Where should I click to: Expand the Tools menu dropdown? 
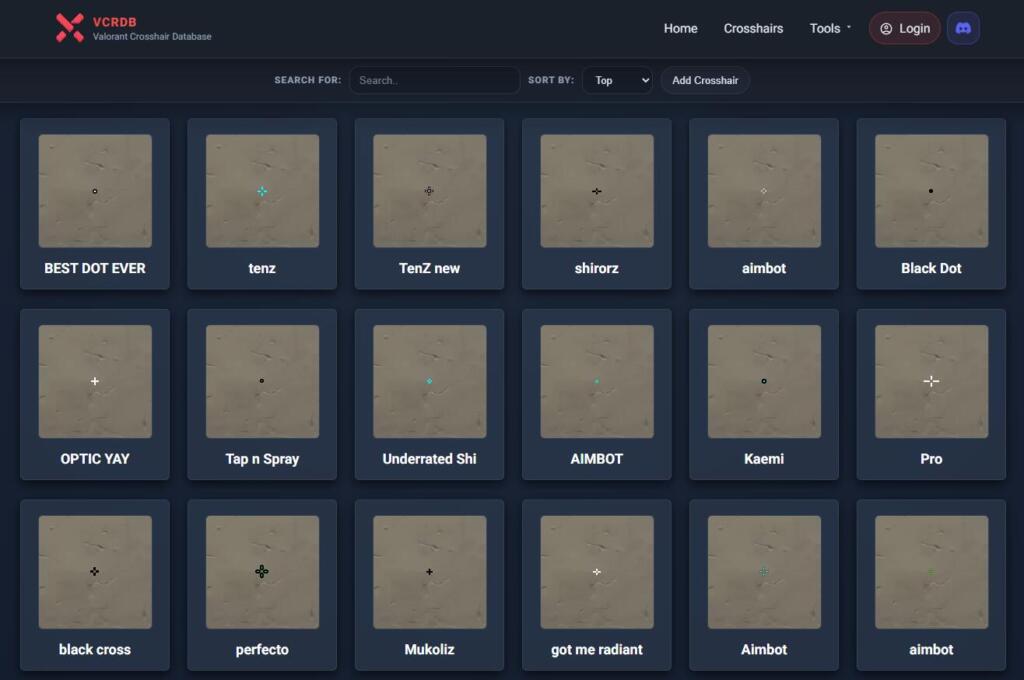830,28
